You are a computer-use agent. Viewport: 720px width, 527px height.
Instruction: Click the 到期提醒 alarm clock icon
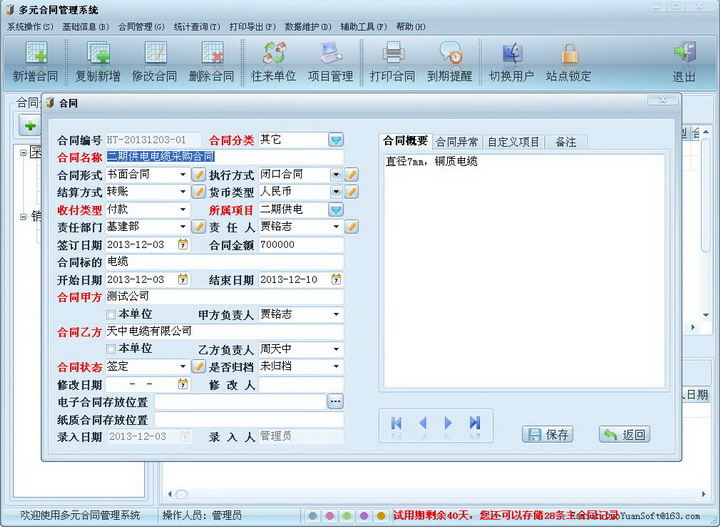[x=449, y=54]
